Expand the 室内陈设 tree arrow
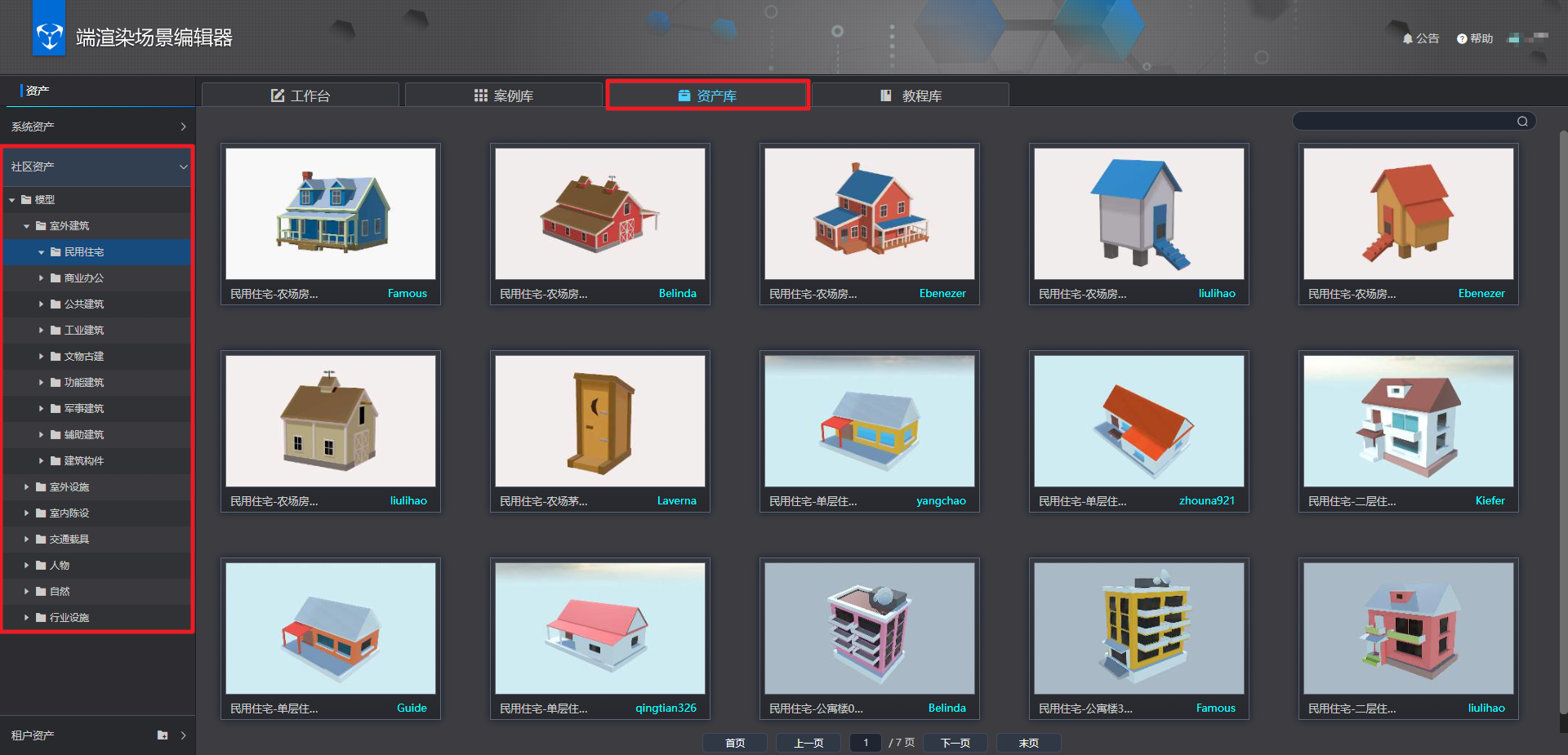1568x755 pixels. (x=27, y=513)
